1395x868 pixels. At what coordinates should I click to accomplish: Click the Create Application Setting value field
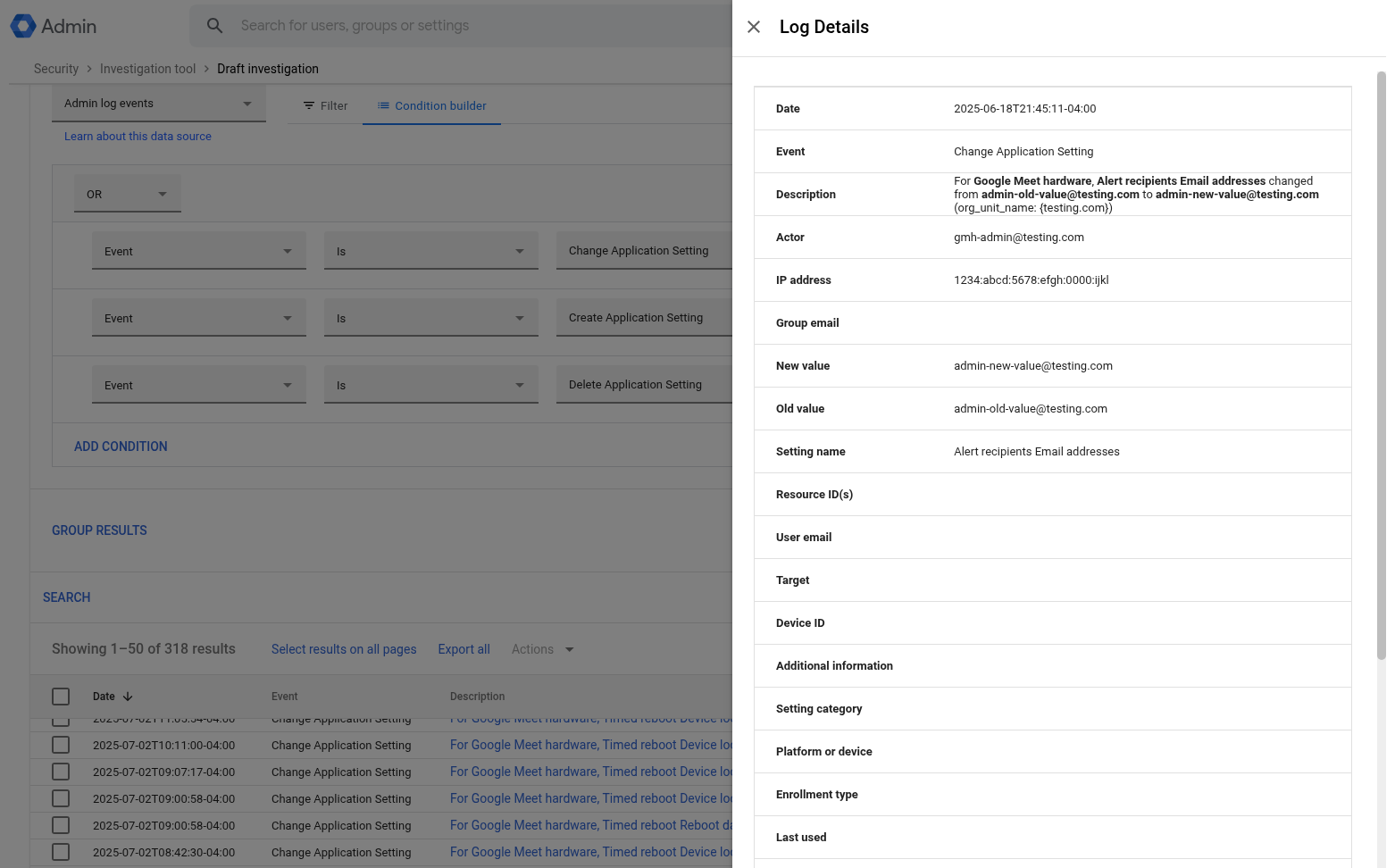pos(644,318)
